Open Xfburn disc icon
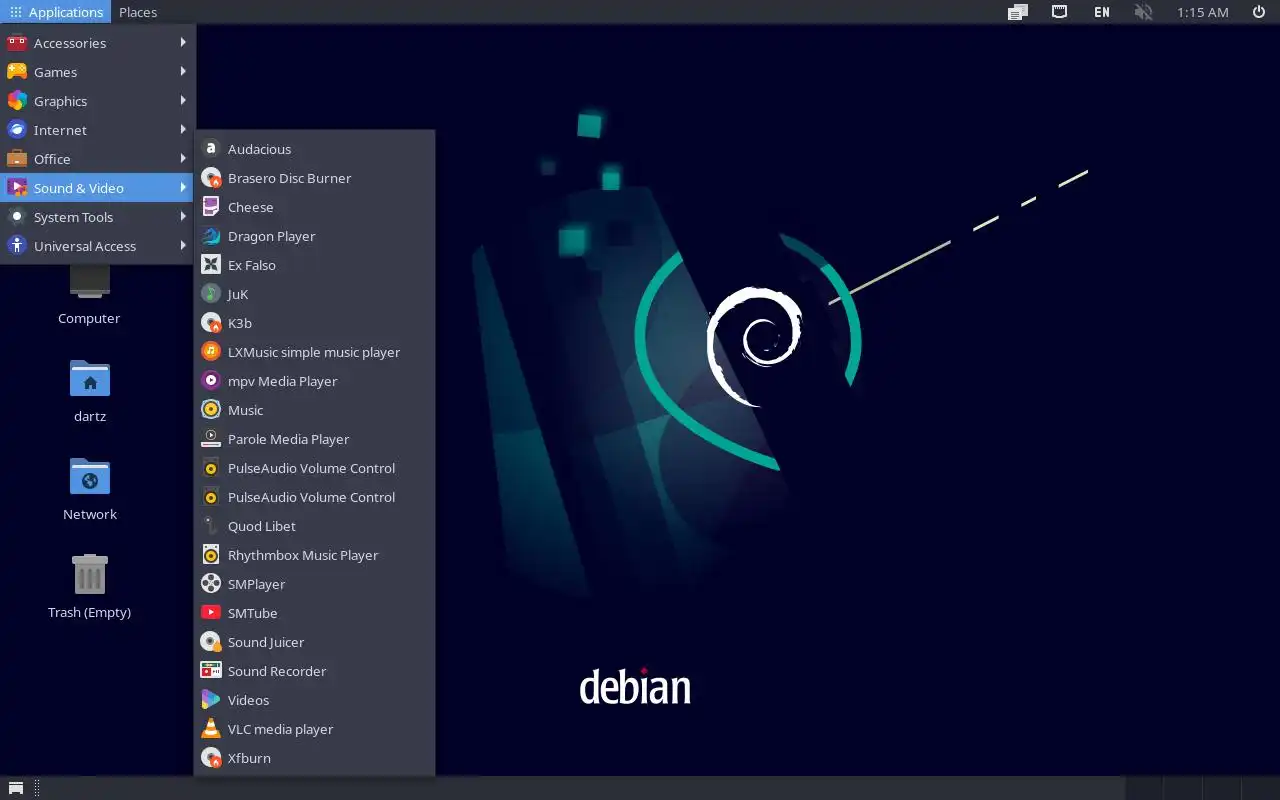The width and height of the screenshot is (1280, 800). (211, 758)
